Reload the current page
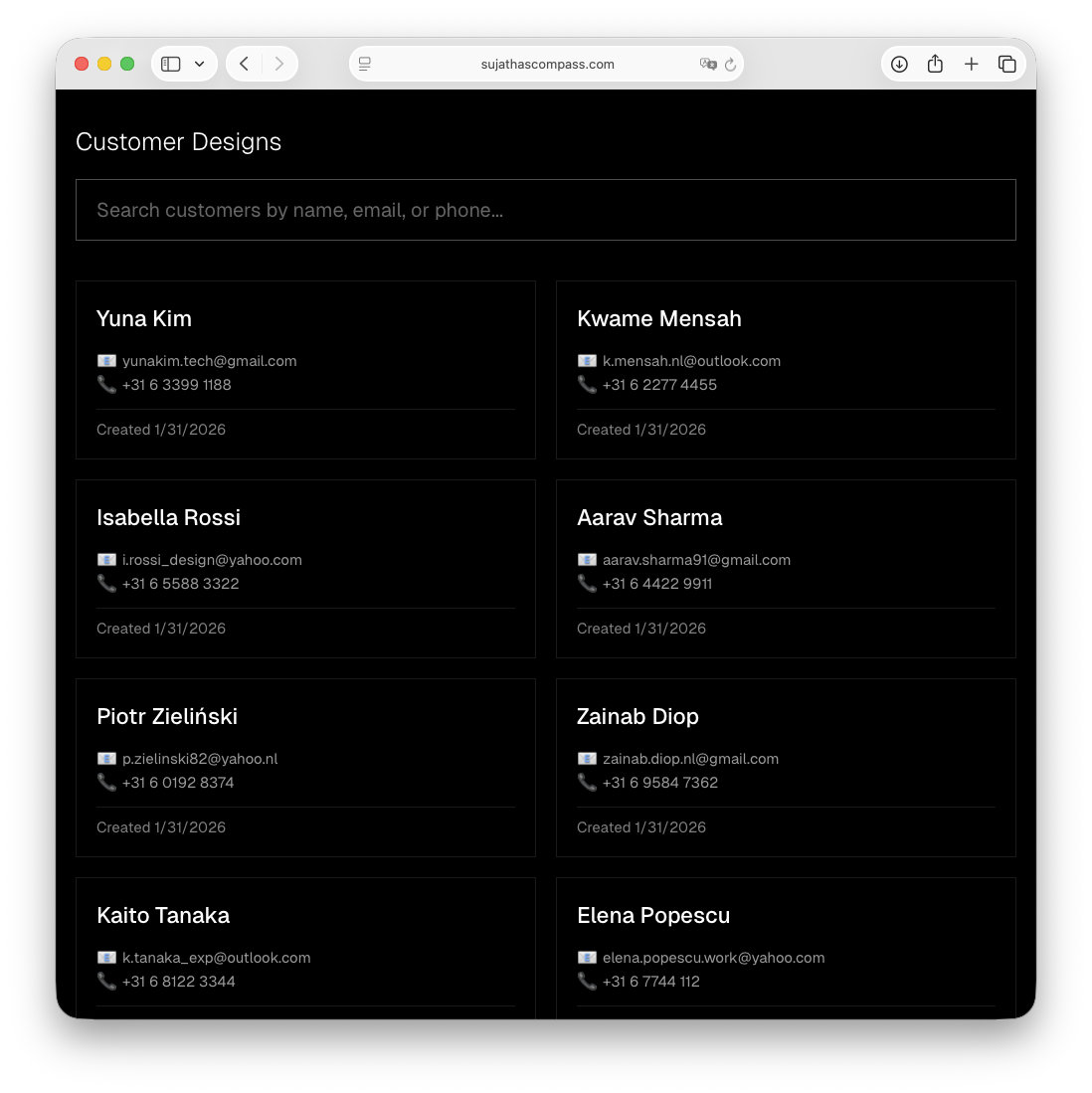 tap(730, 64)
